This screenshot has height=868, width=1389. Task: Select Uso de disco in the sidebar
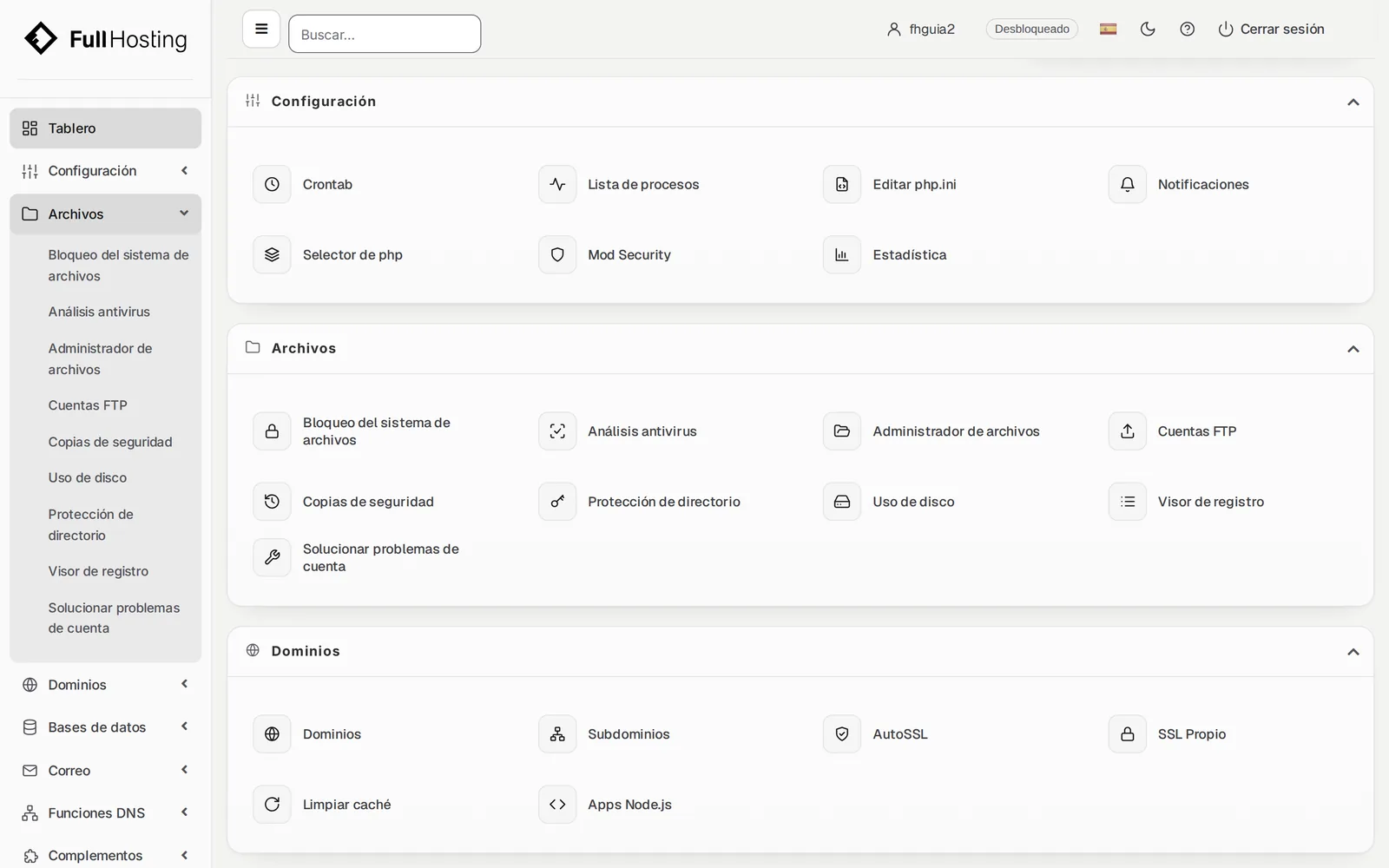point(88,477)
